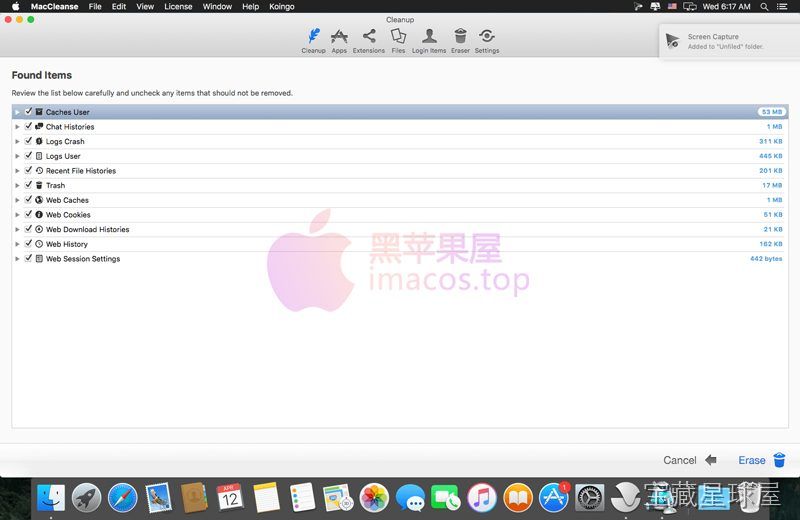Open the Koingo menu
Viewport: 800px width, 520px height.
tap(282, 7)
